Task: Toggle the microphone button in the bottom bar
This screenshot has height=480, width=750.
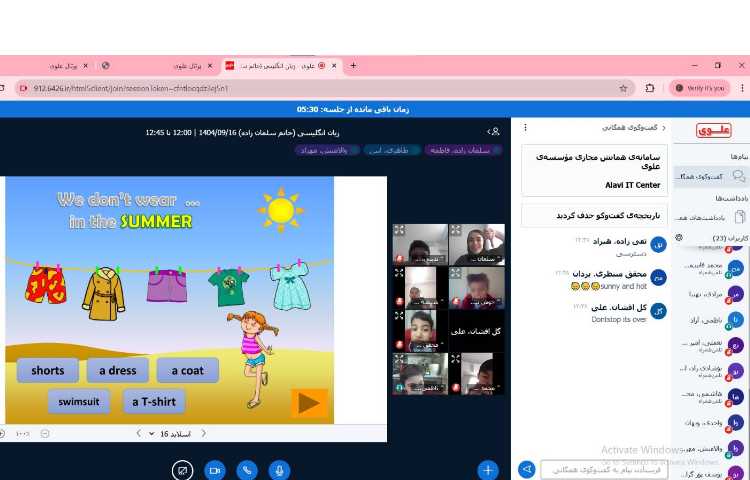Action: click(279, 469)
